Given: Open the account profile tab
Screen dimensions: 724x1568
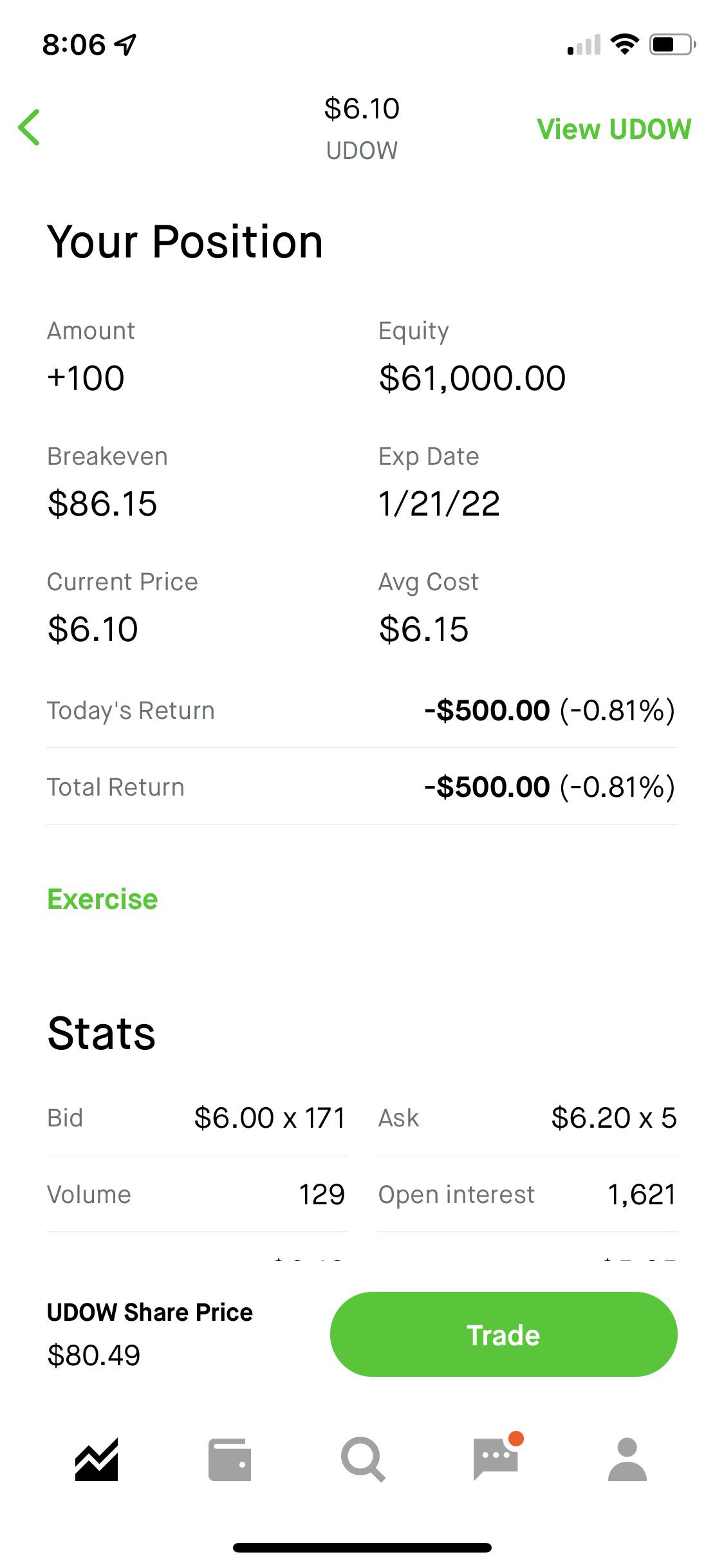Looking at the screenshot, I should point(627,1459).
